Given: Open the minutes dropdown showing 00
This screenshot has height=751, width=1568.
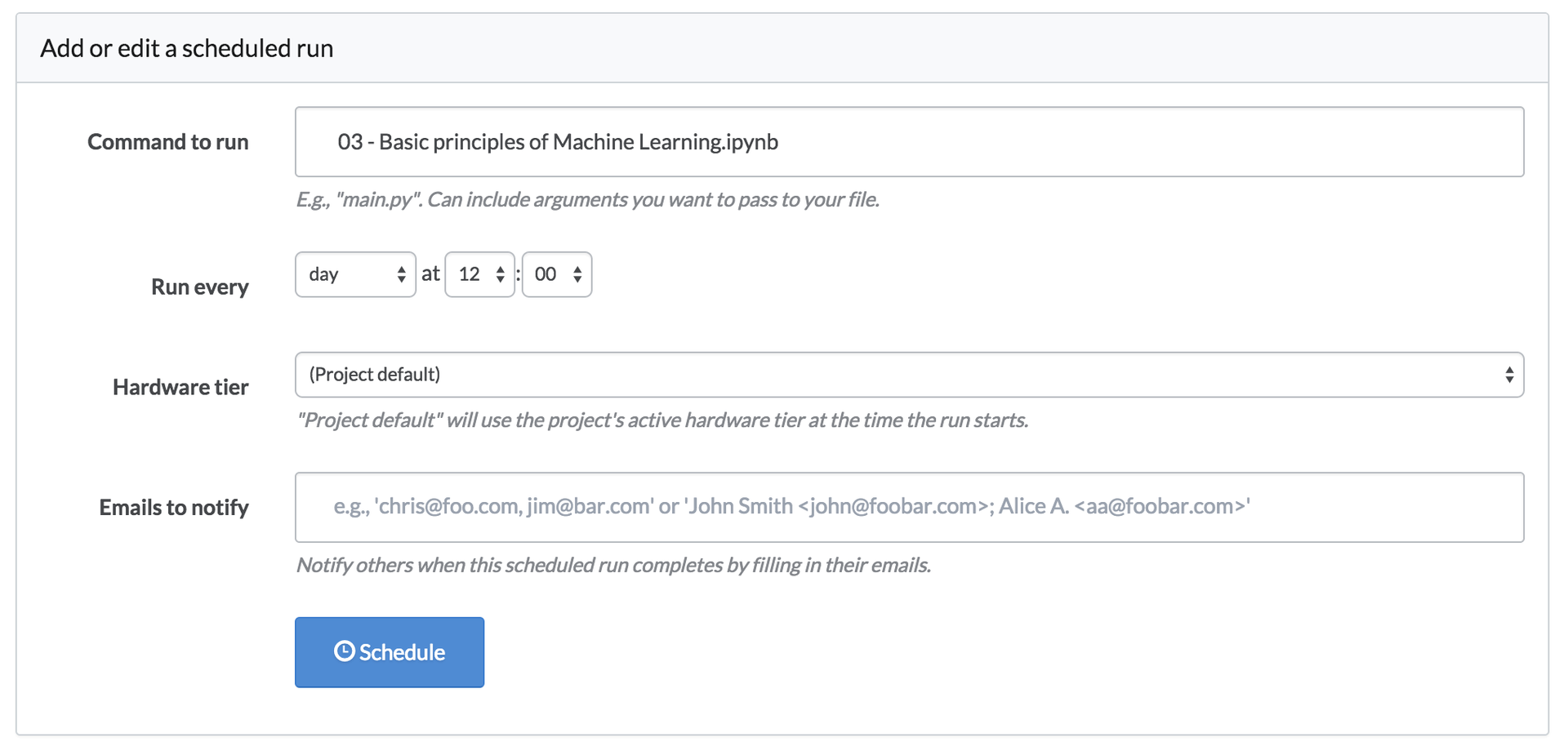Looking at the screenshot, I should pyautogui.click(x=549, y=274).
